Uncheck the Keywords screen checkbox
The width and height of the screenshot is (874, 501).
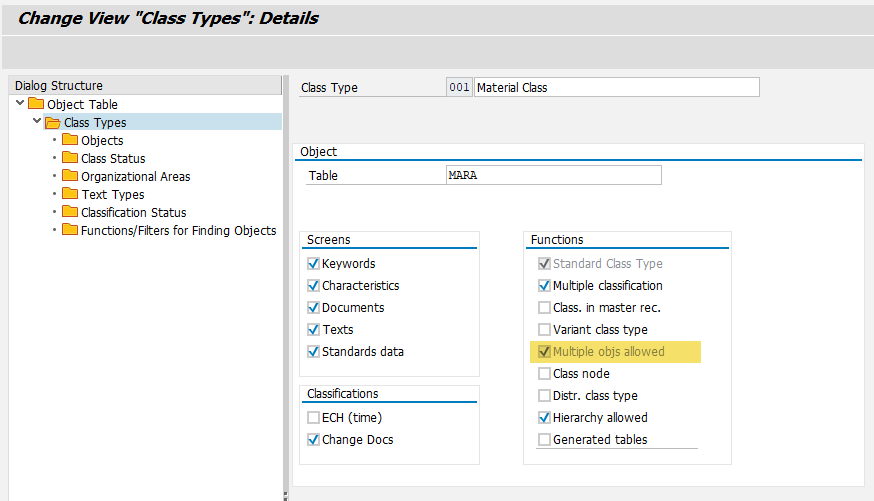pyautogui.click(x=313, y=263)
